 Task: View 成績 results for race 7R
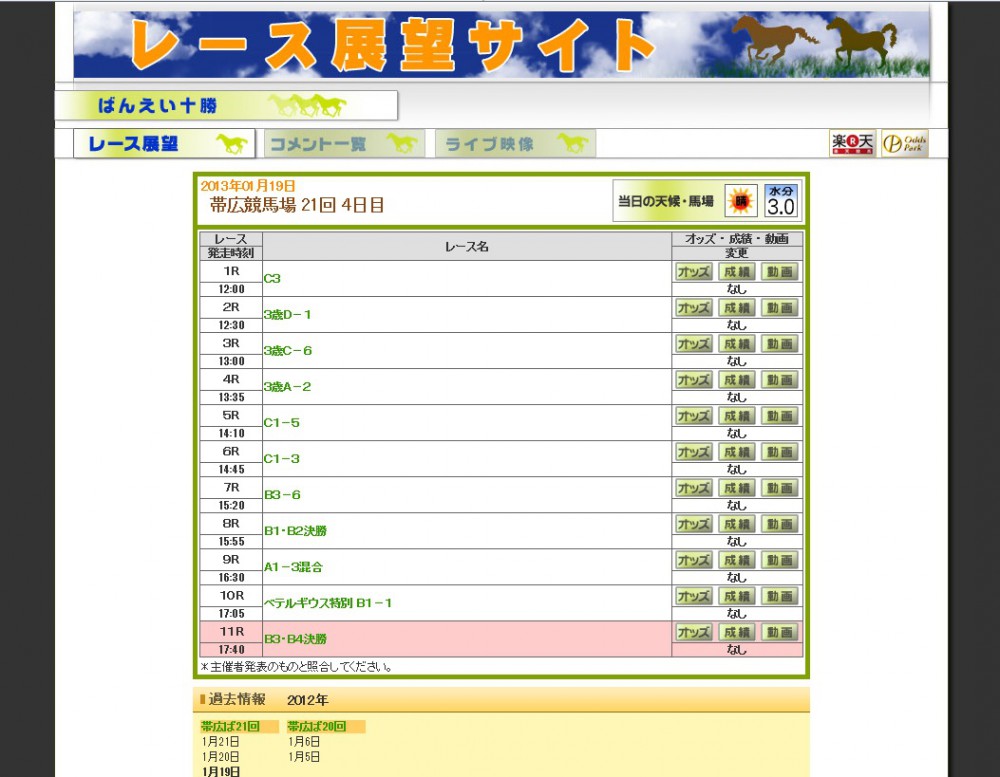point(737,488)
